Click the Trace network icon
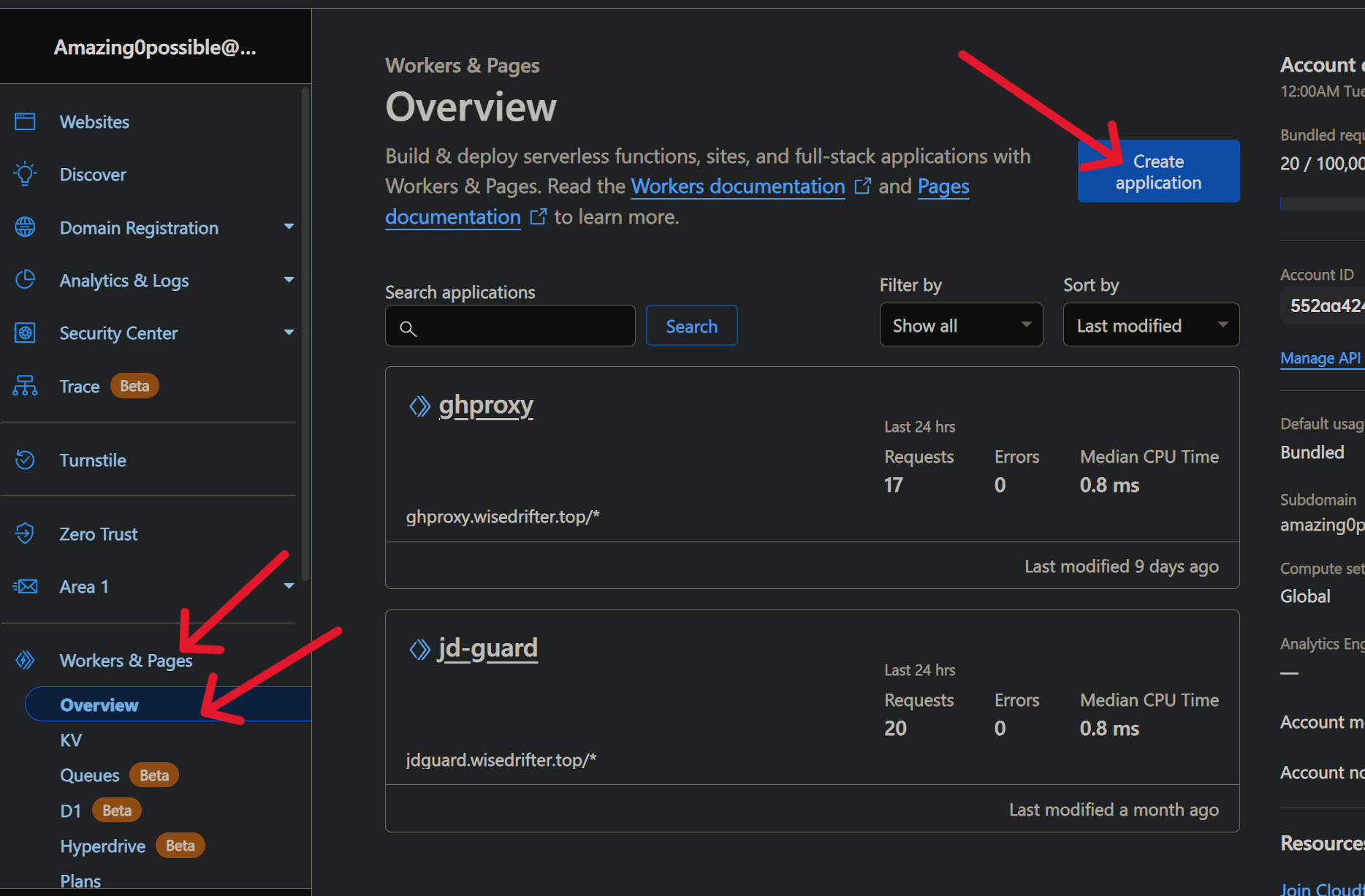 (x=25, y=386)
